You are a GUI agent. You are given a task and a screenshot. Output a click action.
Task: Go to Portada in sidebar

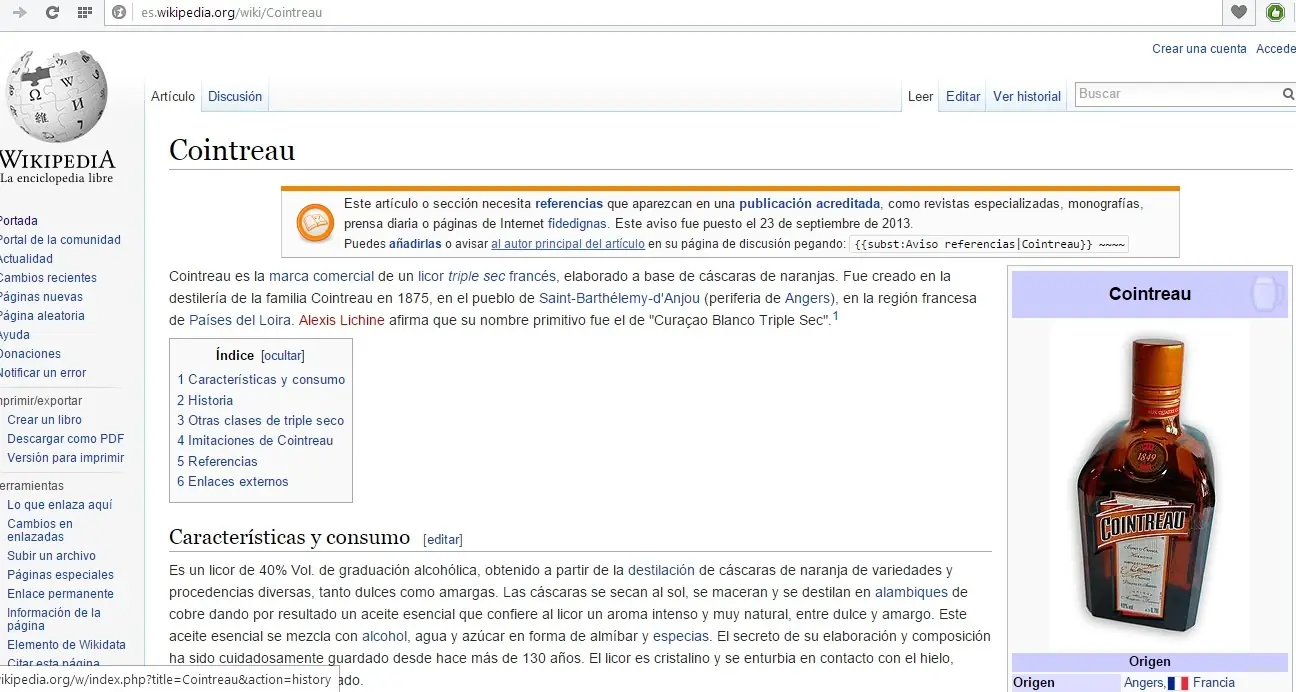tap(18, 221)
